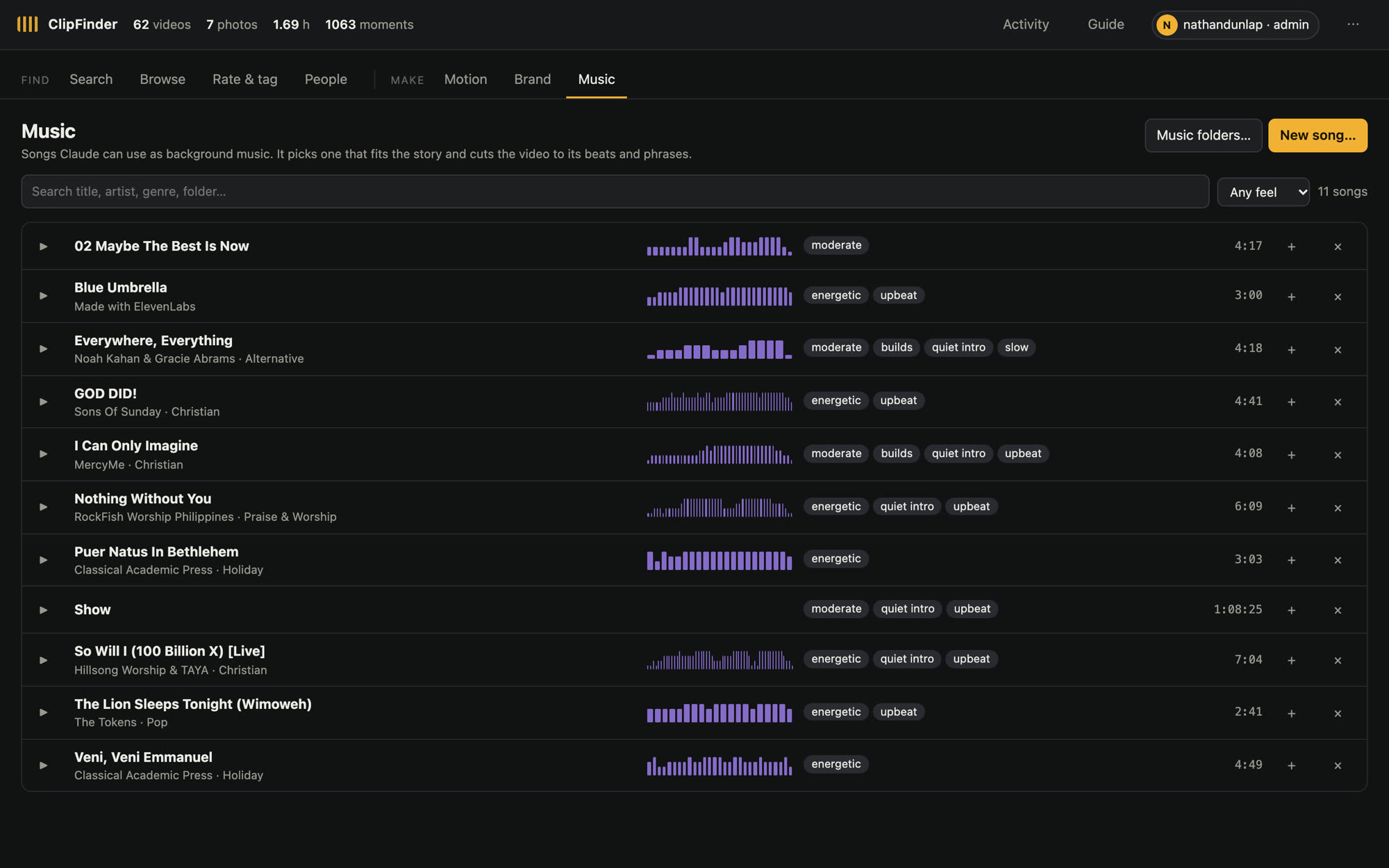The width and height of the screenshot is (1389, 868).
Task: Play I Can Only Imagine
Action: pos(43,454)
